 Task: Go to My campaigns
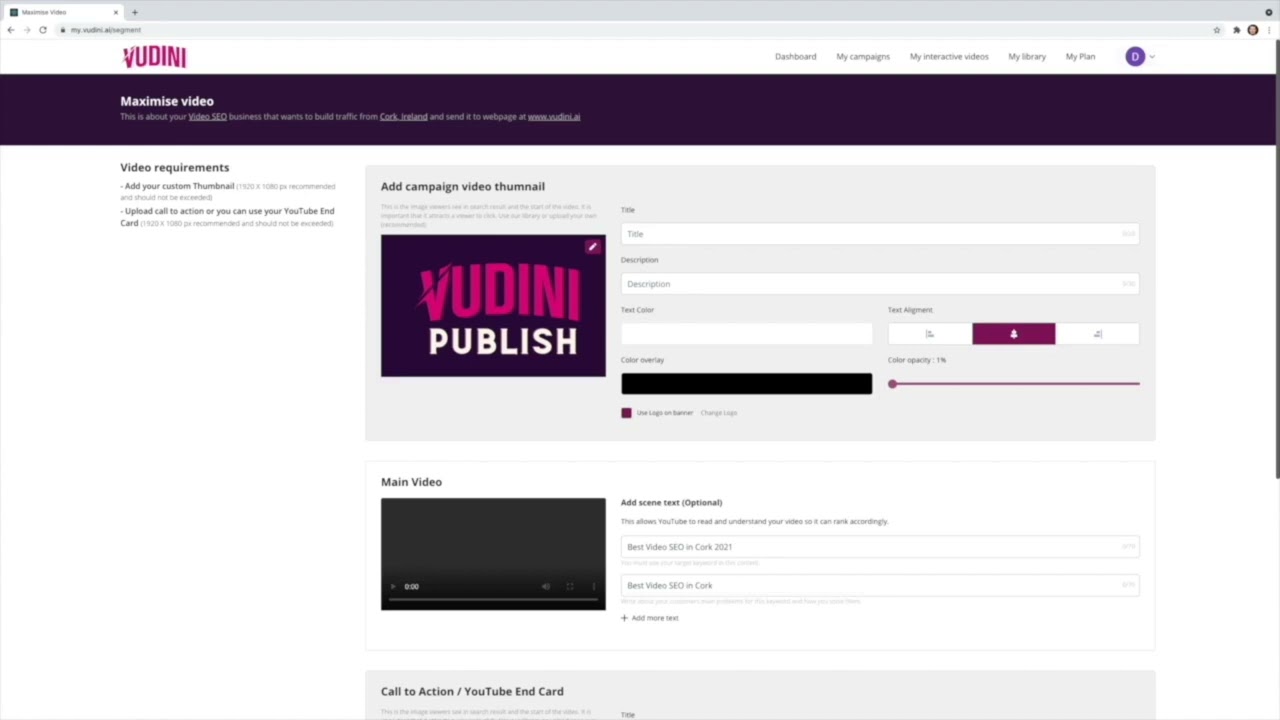(862, 57)
